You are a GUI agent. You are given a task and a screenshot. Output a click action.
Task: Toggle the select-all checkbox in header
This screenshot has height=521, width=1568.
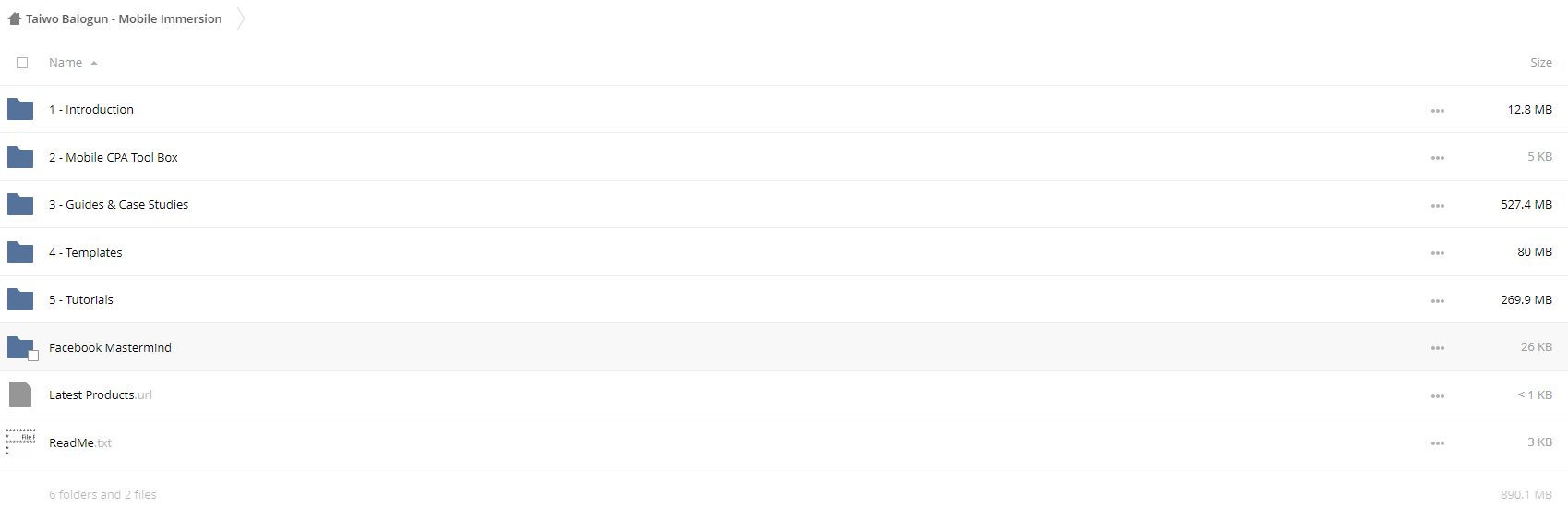(x=22, y=63)
